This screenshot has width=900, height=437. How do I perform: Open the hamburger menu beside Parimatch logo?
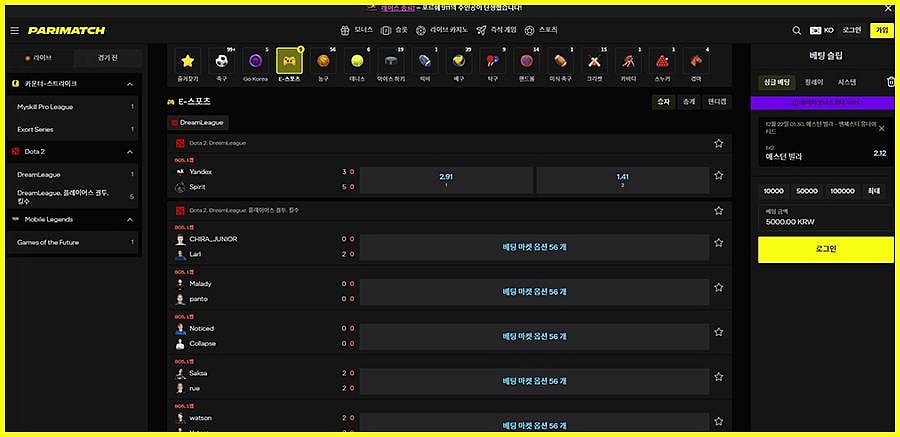pyautogui.click(x=14, y=31)
